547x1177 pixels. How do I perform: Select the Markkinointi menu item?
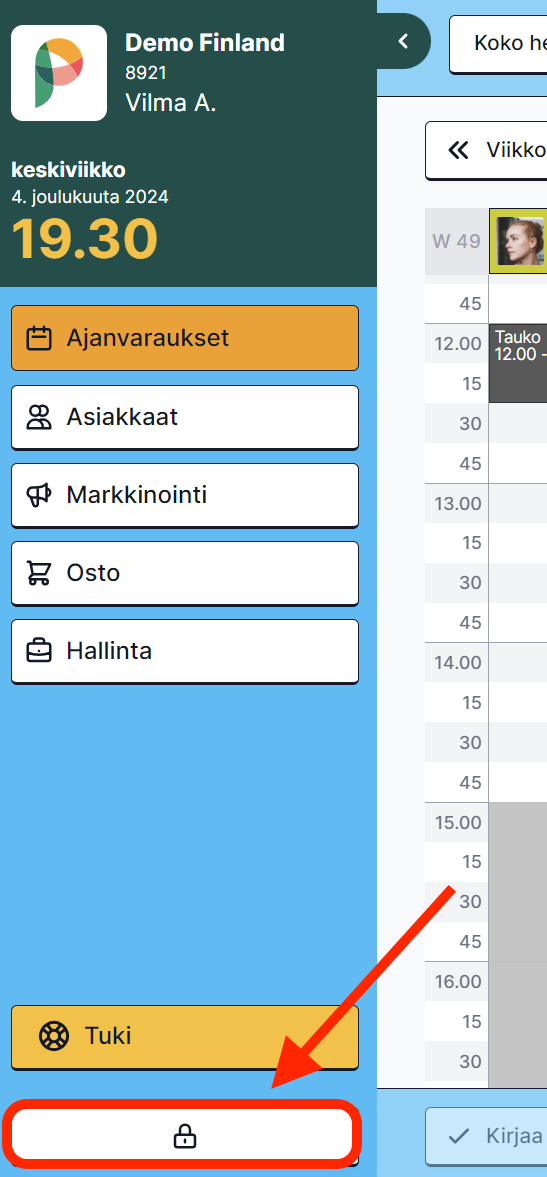[185, 495]
